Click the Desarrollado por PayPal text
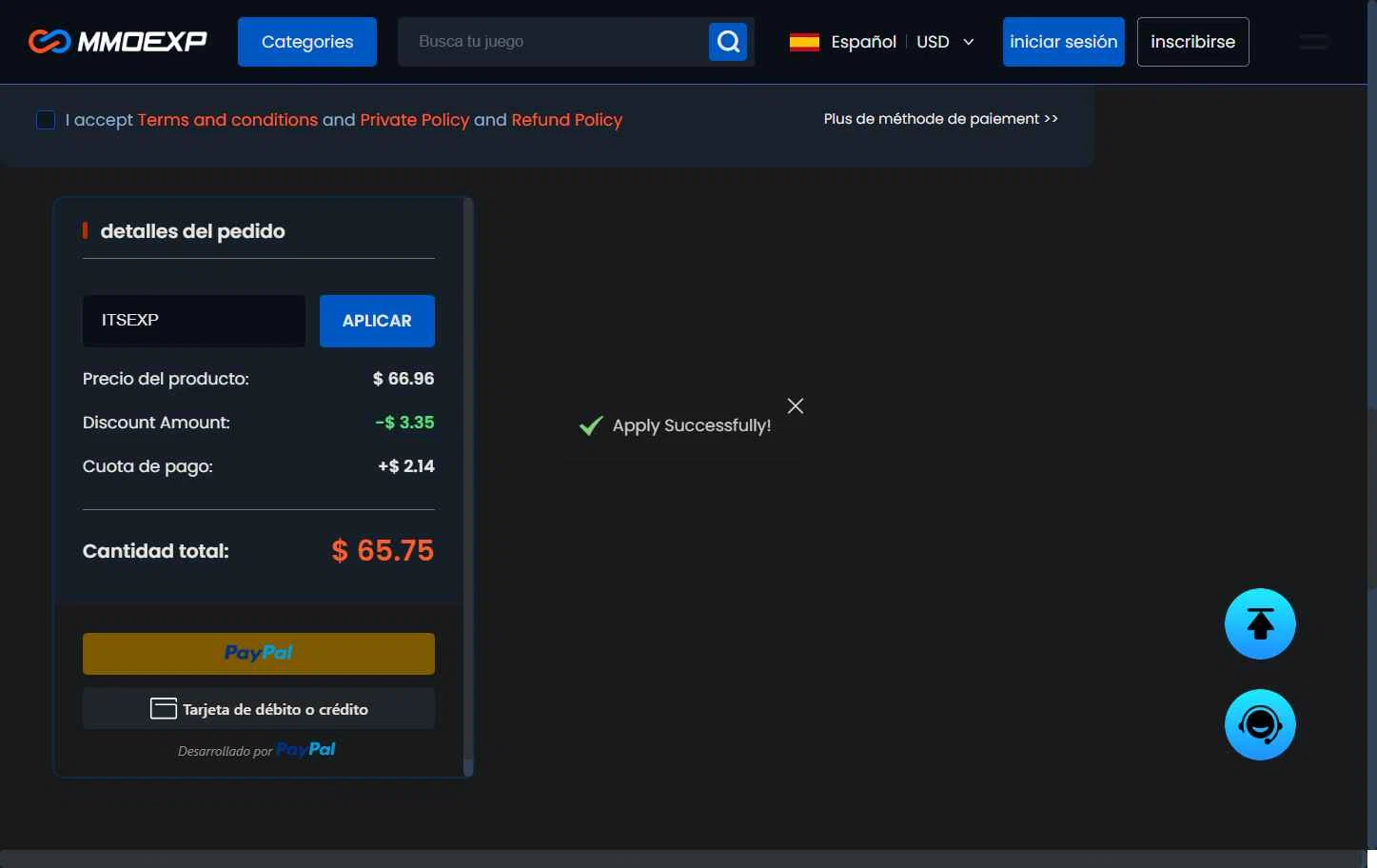Image resolution: width=1377 pixels, height=868 pixels. pyautogui.click(x=257, y=750)
